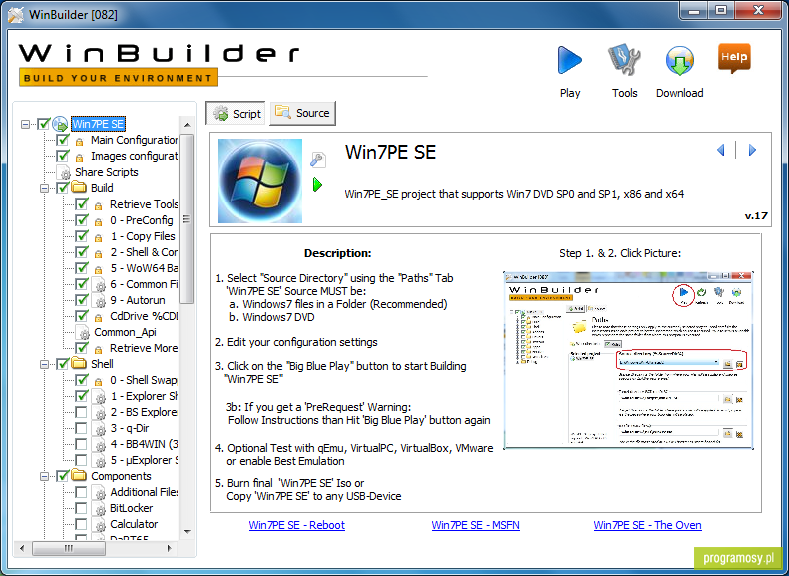Enable the 5 - µExplorer checkbox
Viewport: 789px width, 576px height.
[x=81, y=460]
